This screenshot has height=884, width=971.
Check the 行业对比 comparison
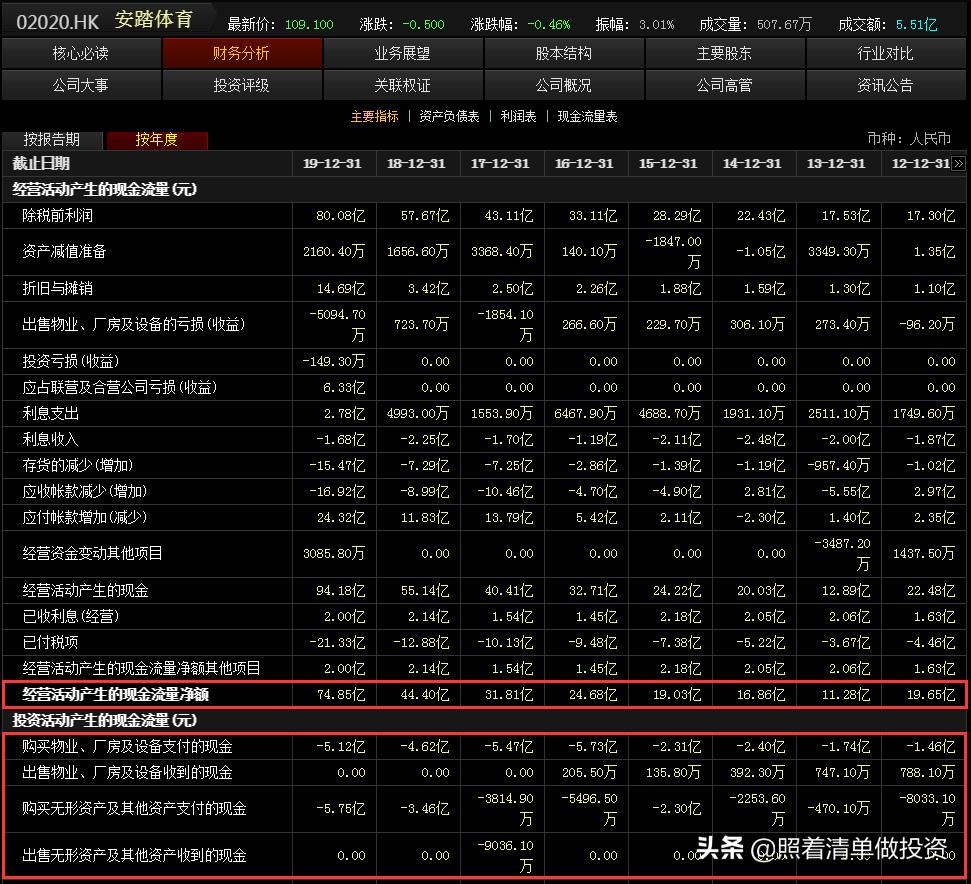[x=885, y=53]
